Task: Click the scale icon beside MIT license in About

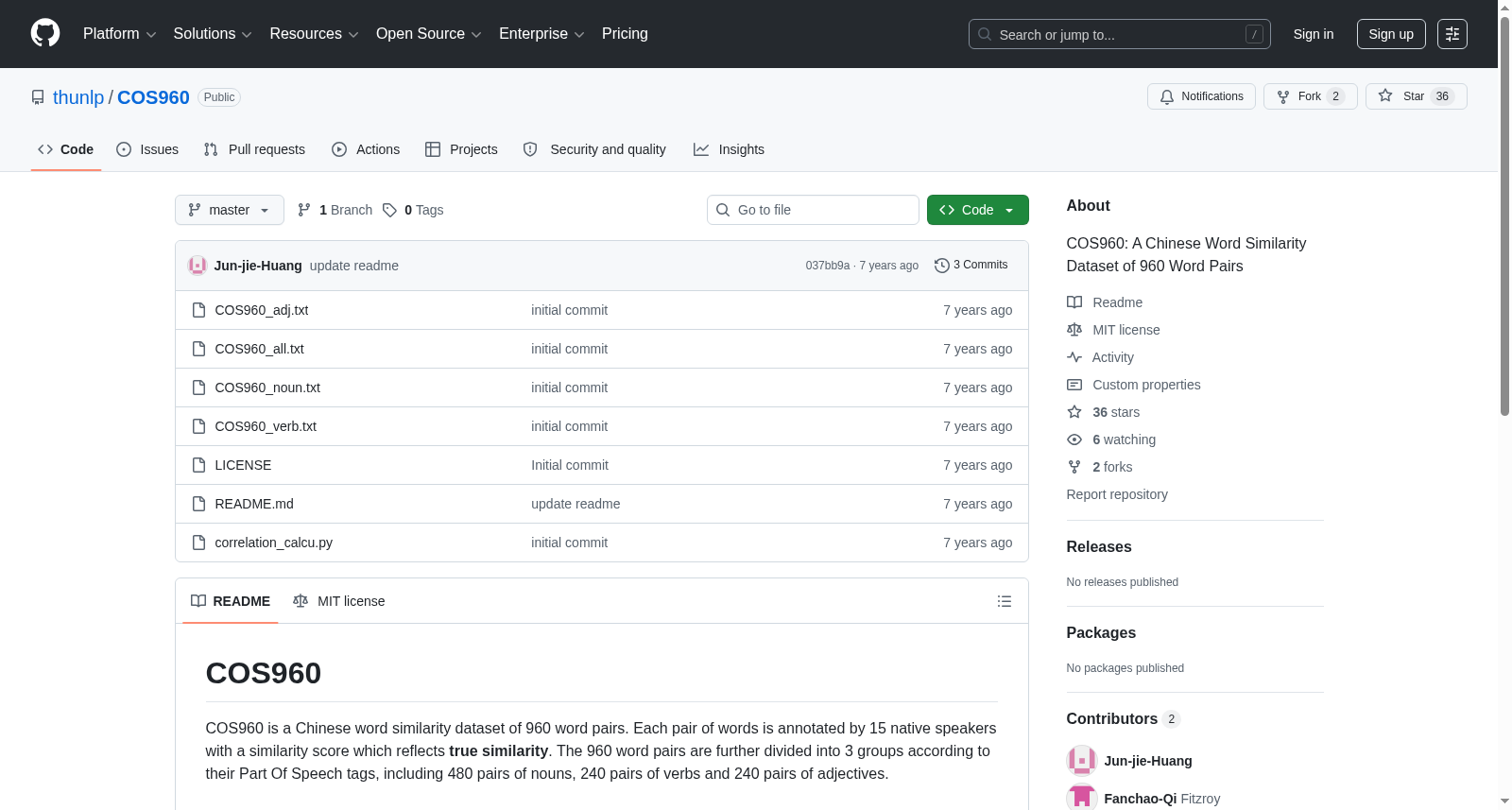Action: pos(1074,330)
